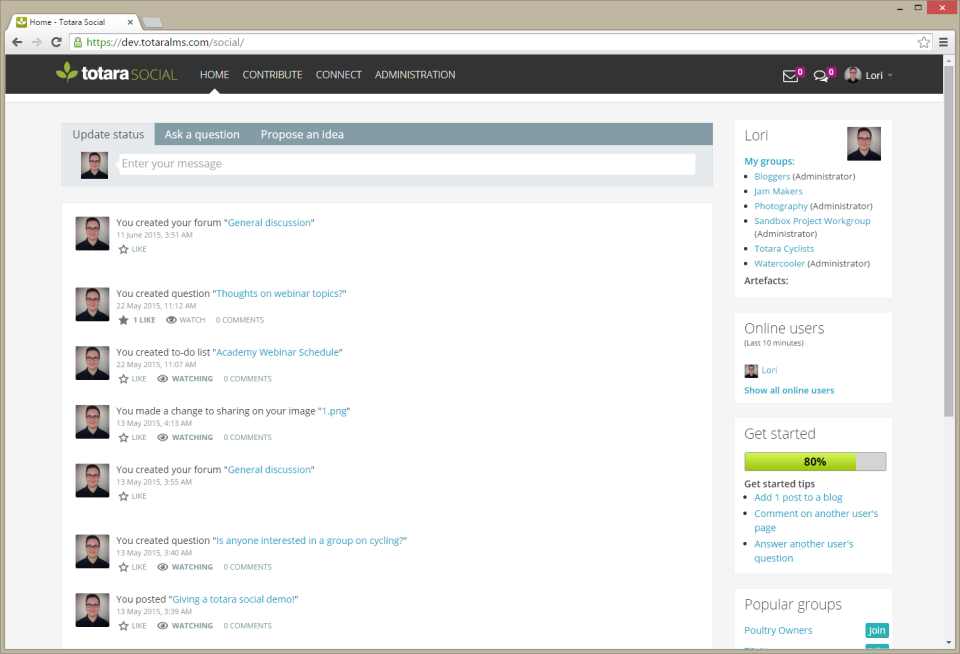Expand the Lori user menu dropdown arrow

[890, 75]
